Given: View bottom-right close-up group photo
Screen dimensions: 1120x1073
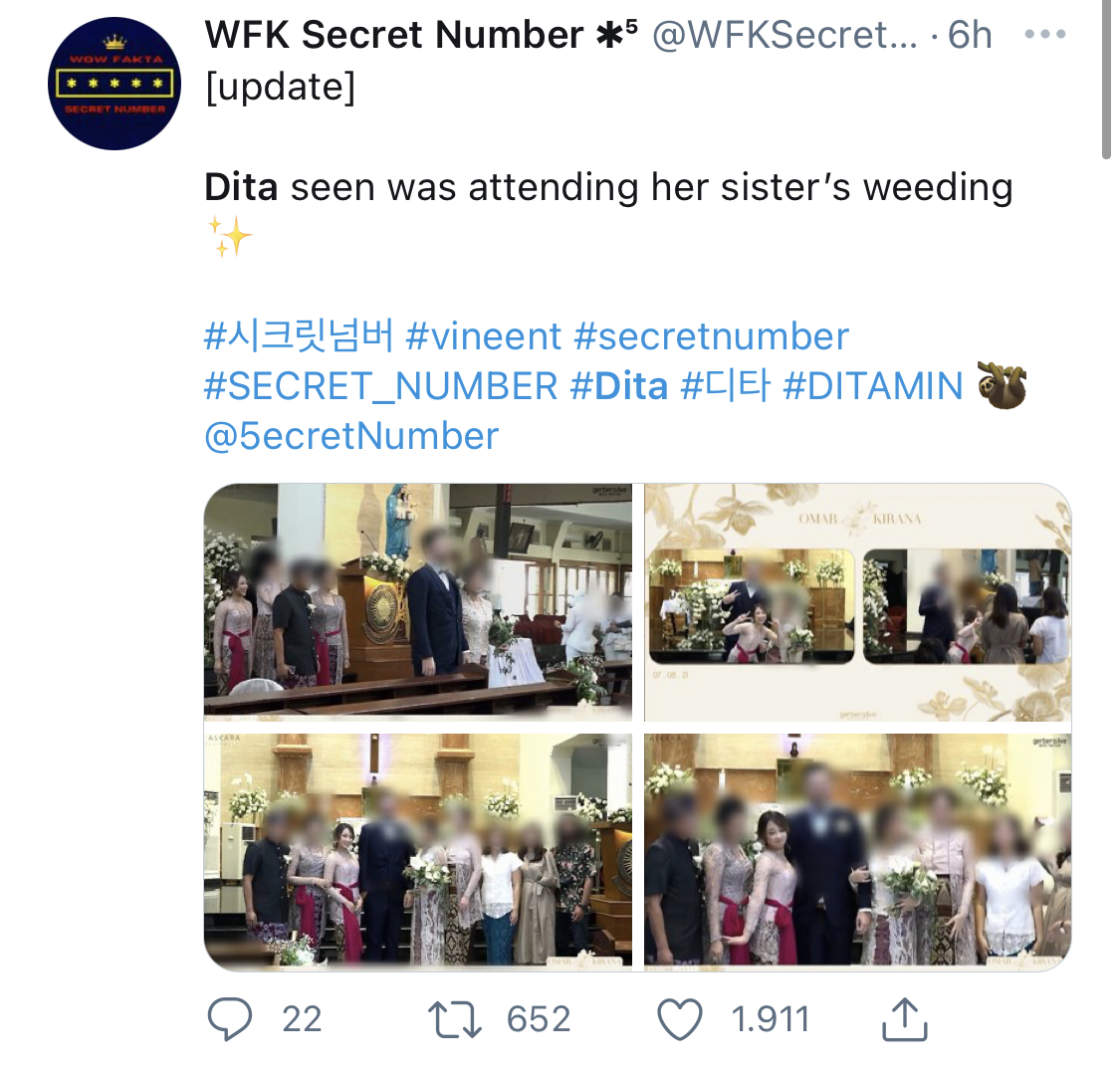Looking at the screenshot, I should click(x=858, y=852).
